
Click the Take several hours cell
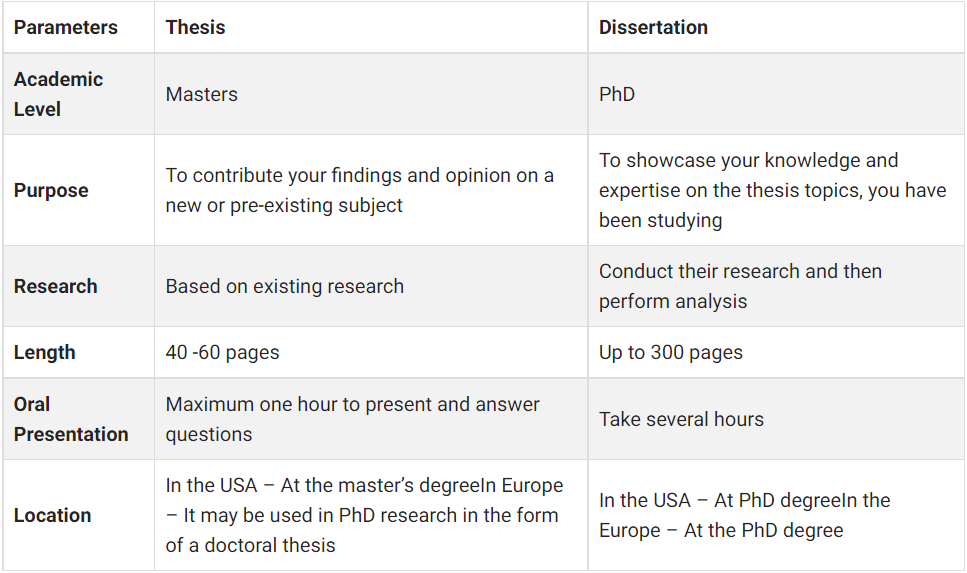(681, 419)
